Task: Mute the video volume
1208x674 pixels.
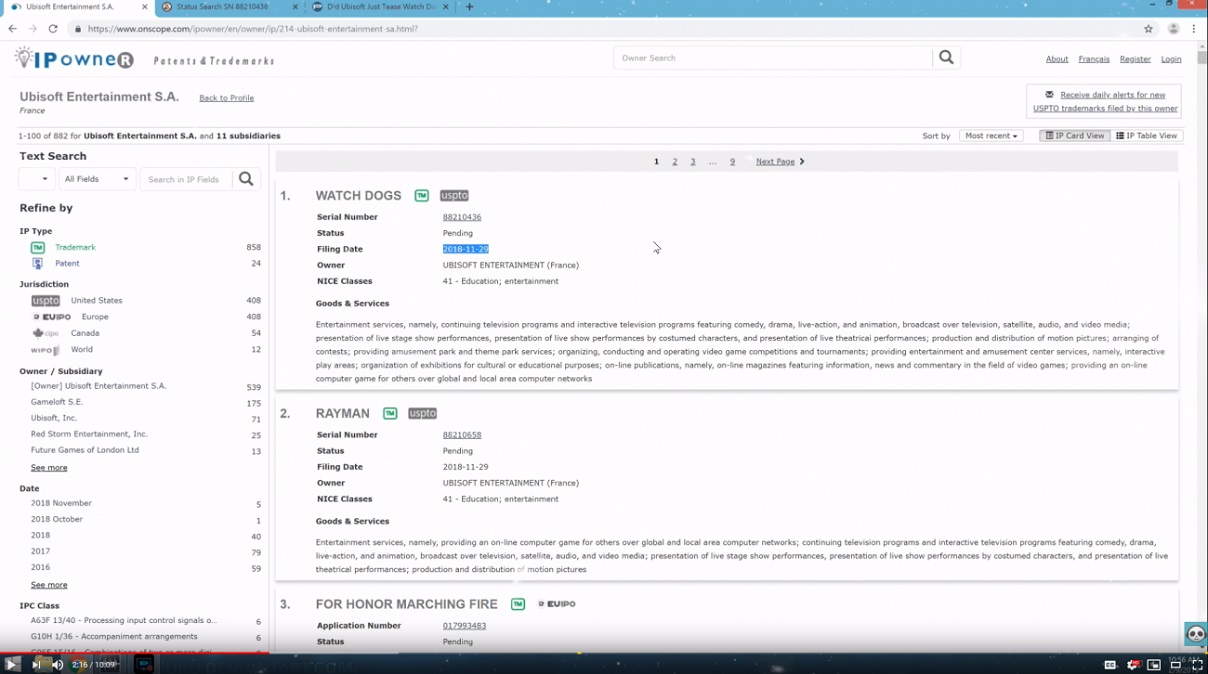Action: click(58, 665)
